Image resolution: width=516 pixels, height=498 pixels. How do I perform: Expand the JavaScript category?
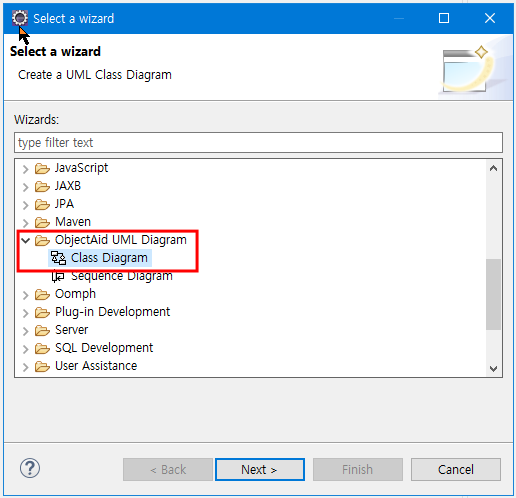click(x=26, y=169)
